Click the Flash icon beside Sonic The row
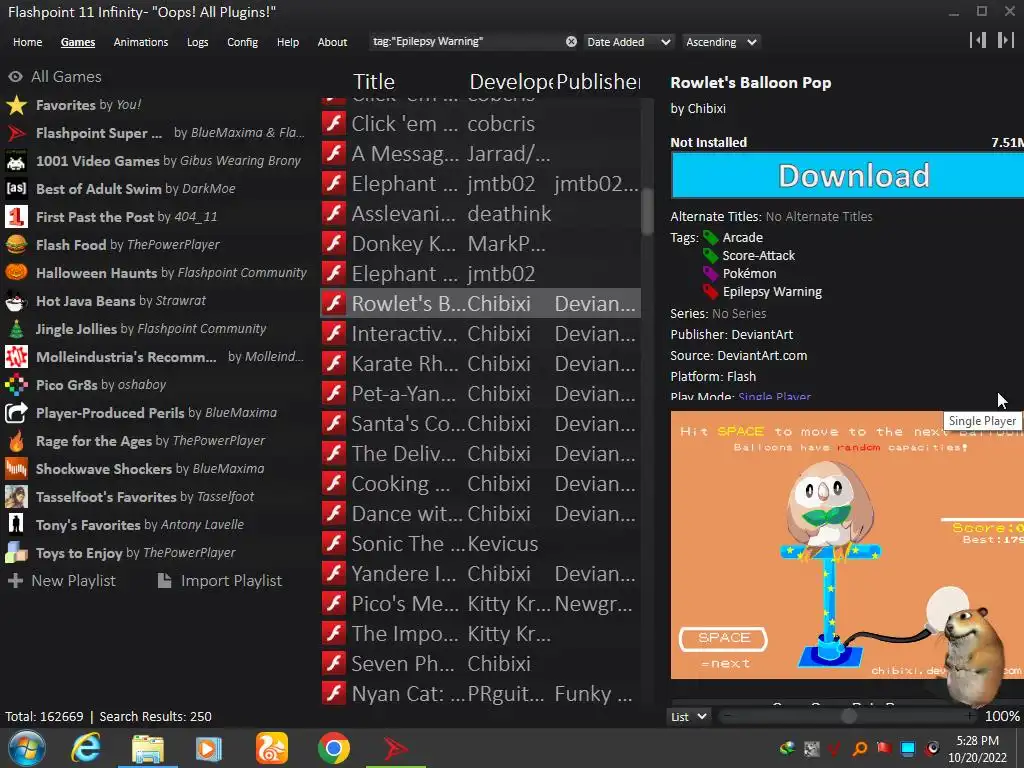Viewport: 1024px width, 768px height. pyautogui.click(x=334, y=543)
